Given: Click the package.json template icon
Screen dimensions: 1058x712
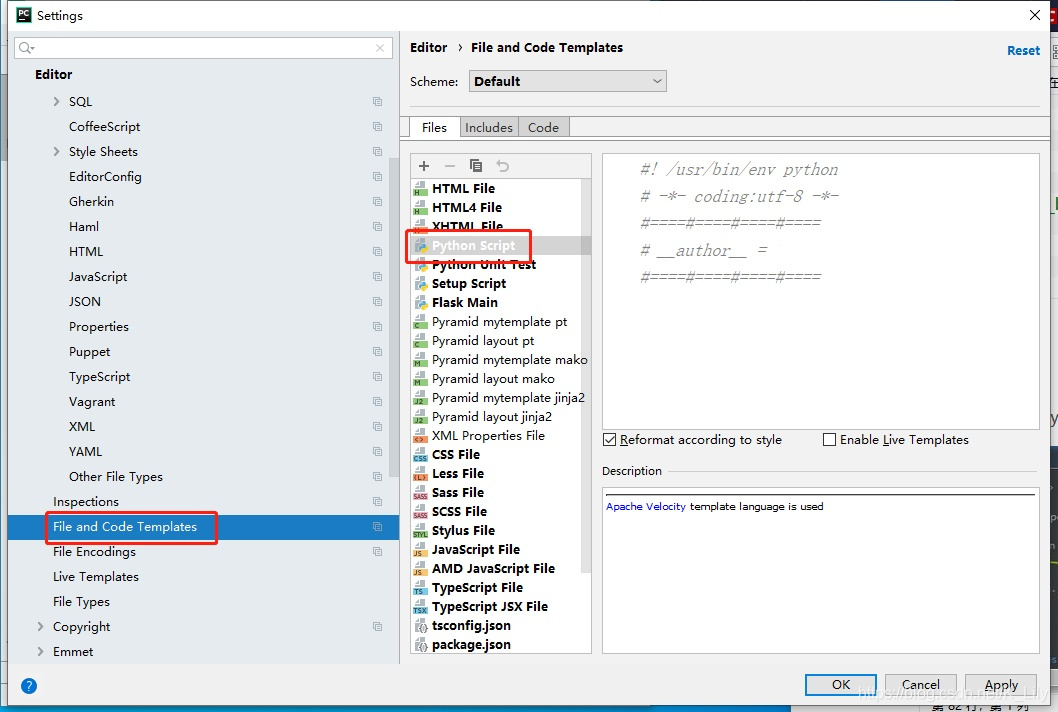Looking at the screenshot, I should click(x=420, y=645).
